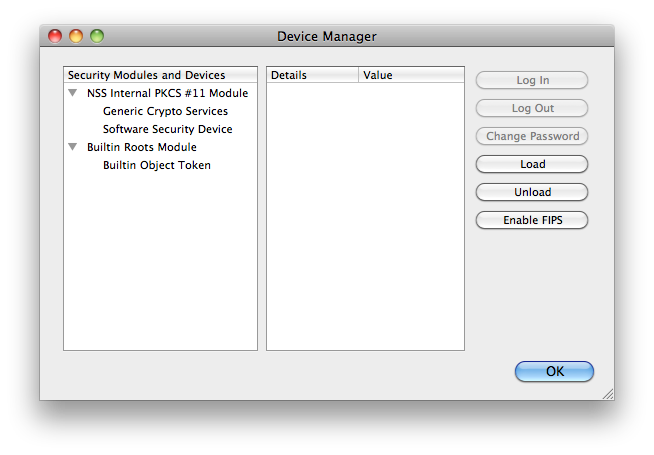Select Builtin Roots Module
The image size is (654, 455).
click(x=141, y=147)
